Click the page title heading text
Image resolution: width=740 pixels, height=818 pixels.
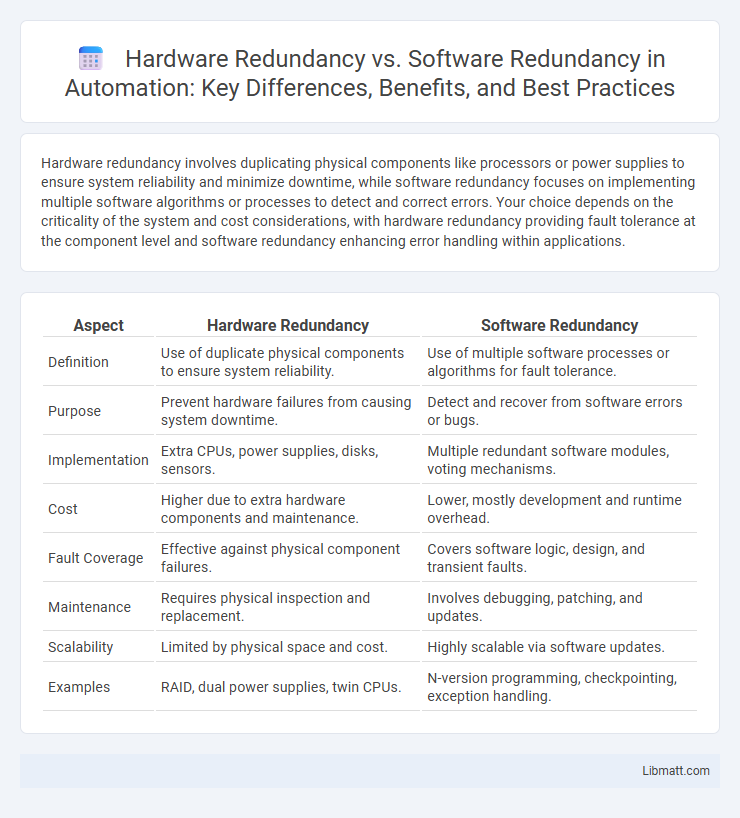pos(370,73)
